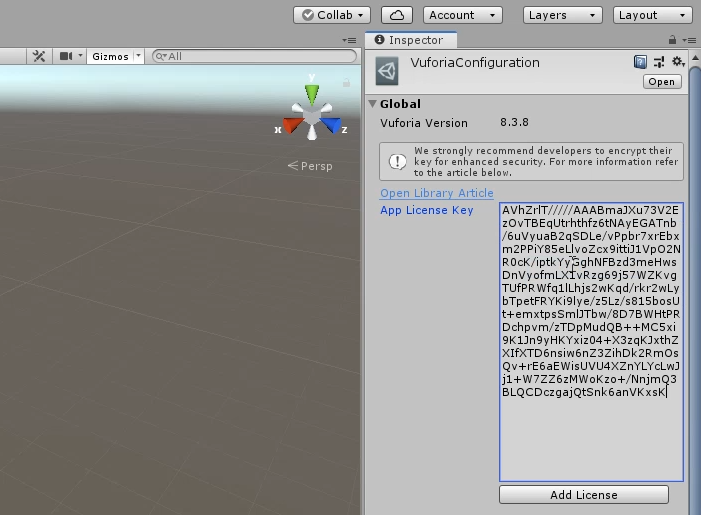
Task: Open the Gizmos dropdown arrow
Action: point(139,56)
